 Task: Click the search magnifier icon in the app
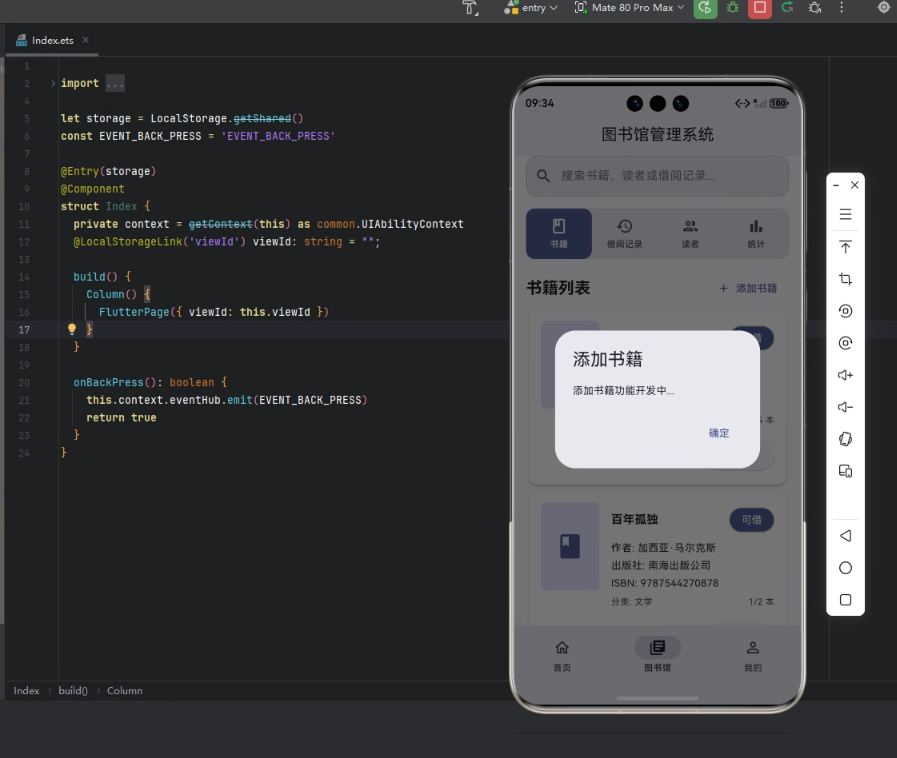(543, 176)
